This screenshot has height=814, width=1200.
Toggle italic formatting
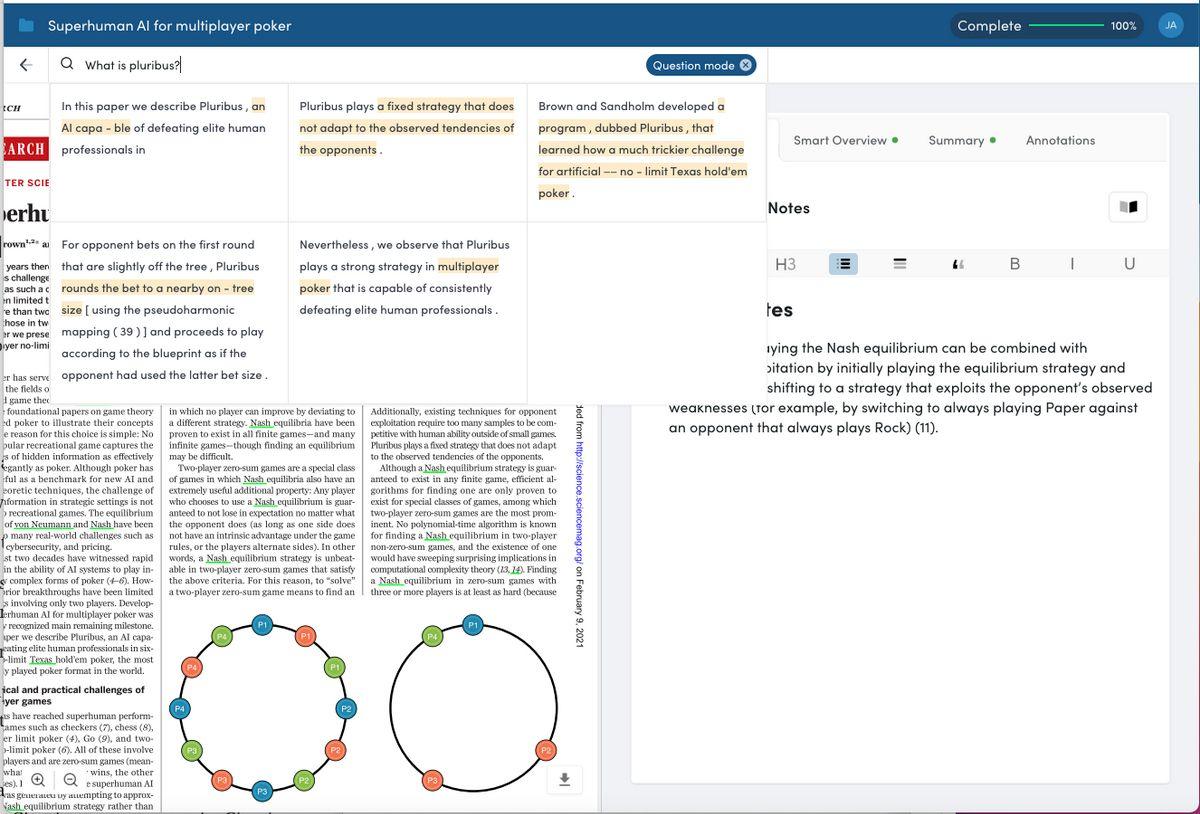point(1072,264)
